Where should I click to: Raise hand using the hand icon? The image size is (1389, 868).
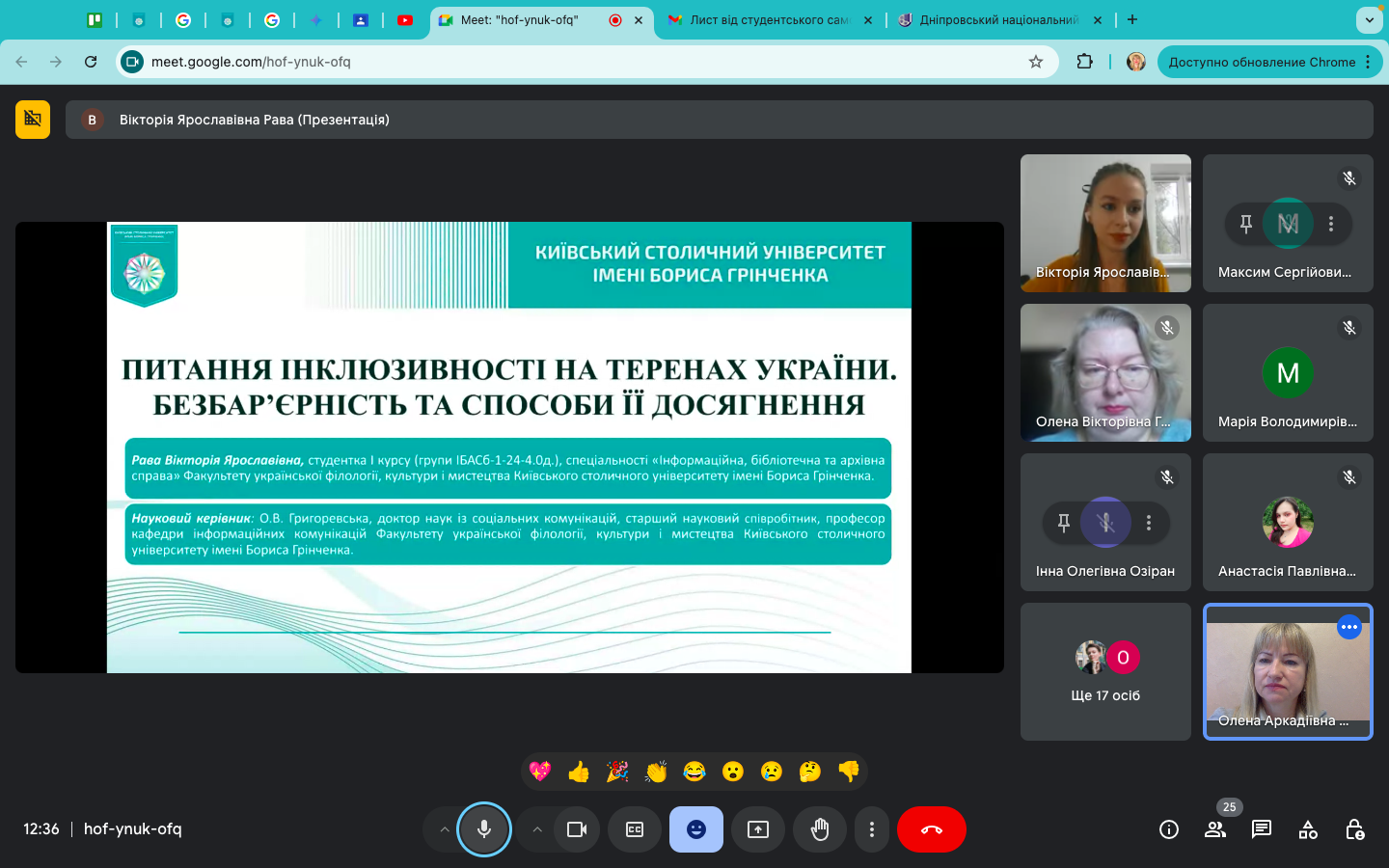820,829
